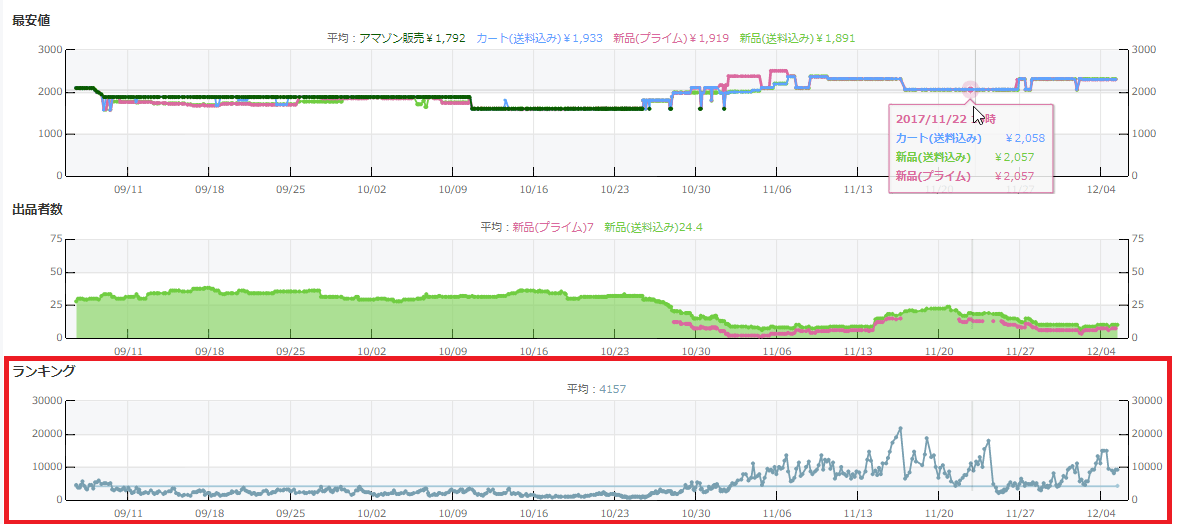Click the highlighted data point under the cursor
This screenshot has width=1177, height=524.
click(x=969, y=90)
